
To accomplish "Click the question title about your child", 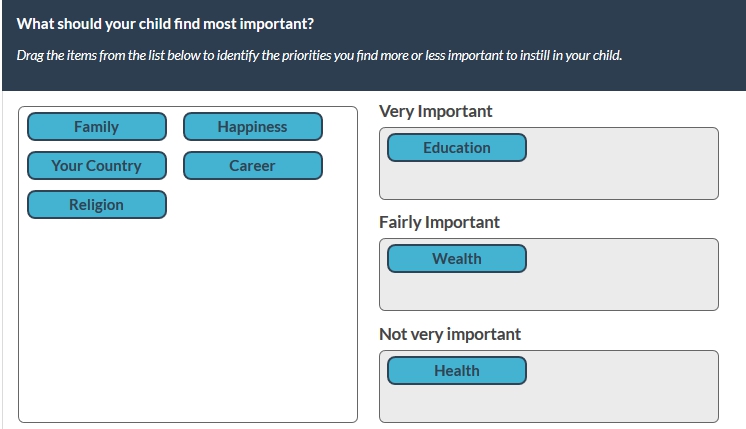I will [165, 23].
